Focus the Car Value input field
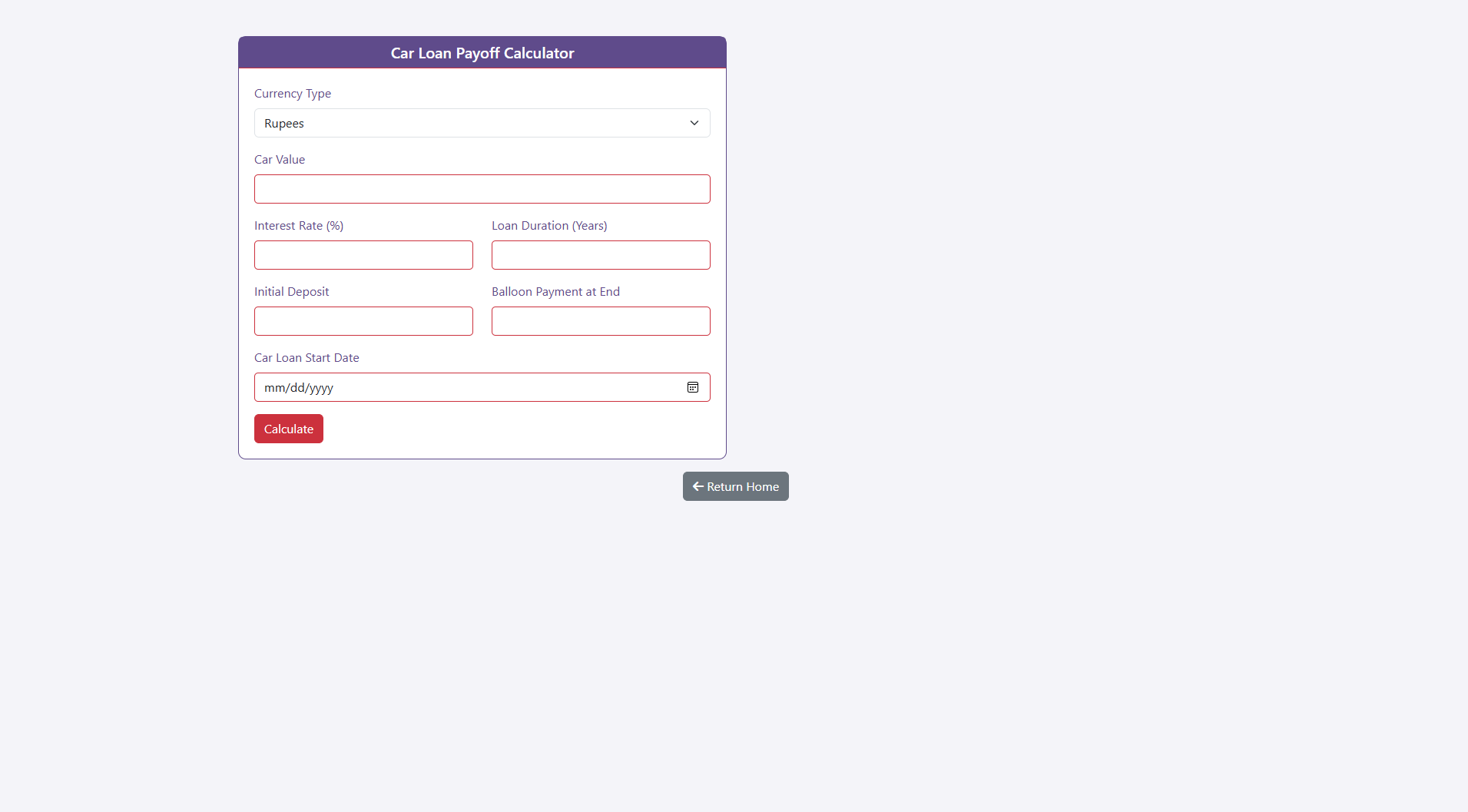 [482, 189]
